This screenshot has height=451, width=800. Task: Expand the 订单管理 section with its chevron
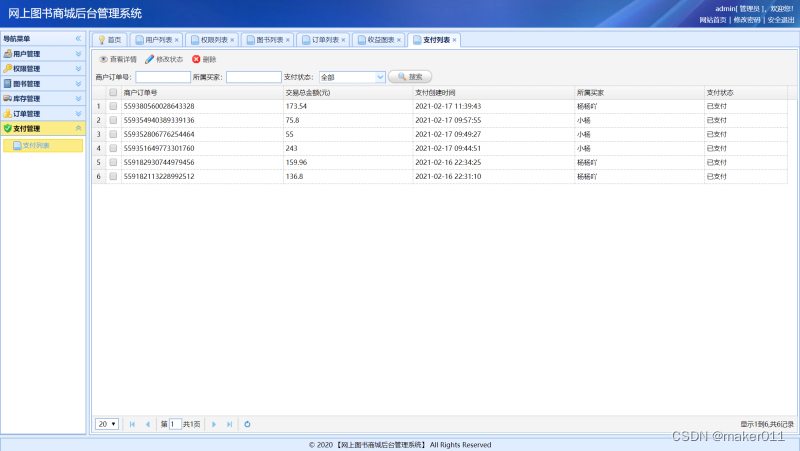click(78, 113)
